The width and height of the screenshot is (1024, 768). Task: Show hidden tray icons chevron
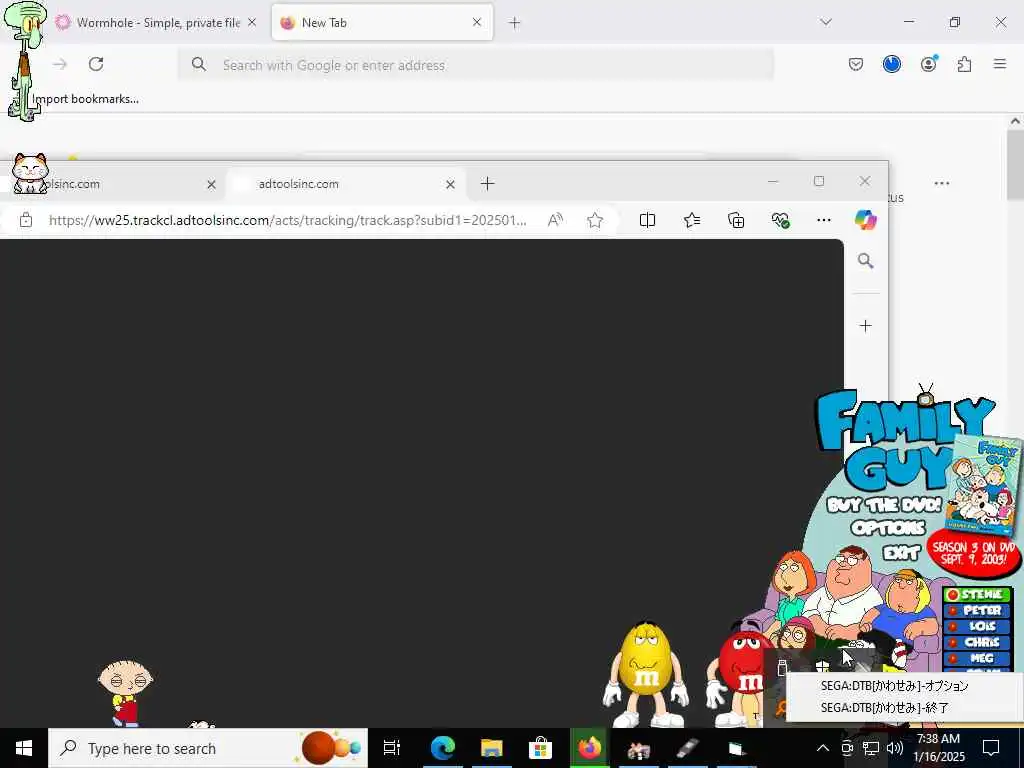pyautogui.click(x=823, y=748)
